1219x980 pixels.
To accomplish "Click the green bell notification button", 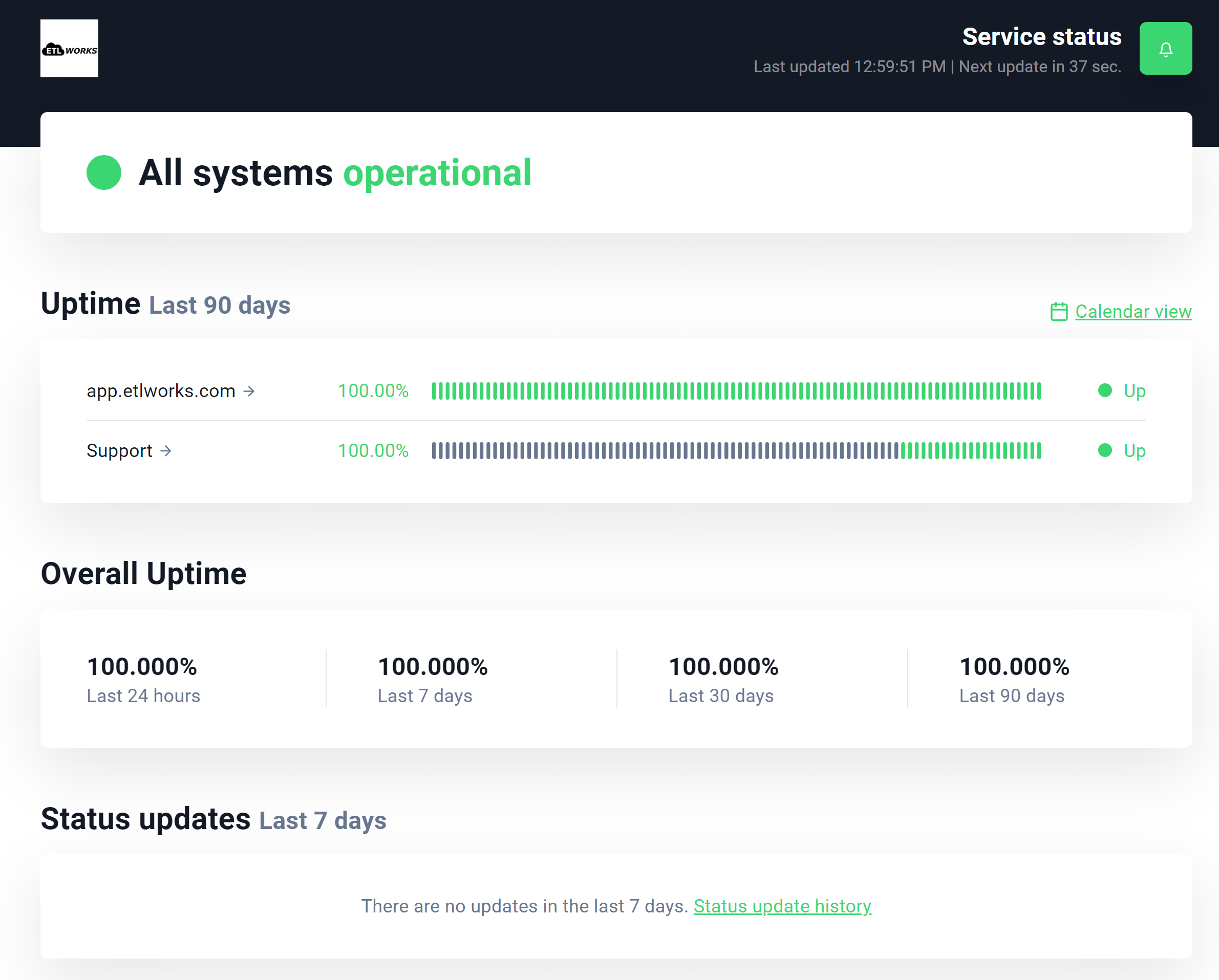I will pos(1165,49).
